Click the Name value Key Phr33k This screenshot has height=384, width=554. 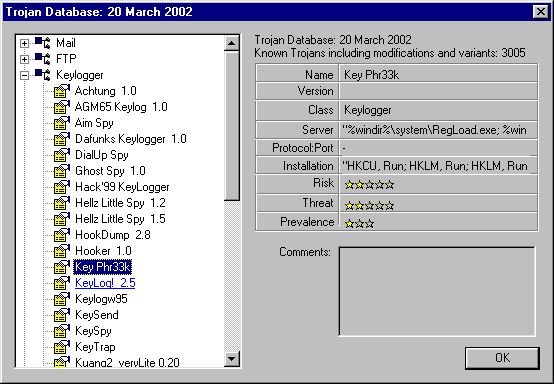click(372, 75)
